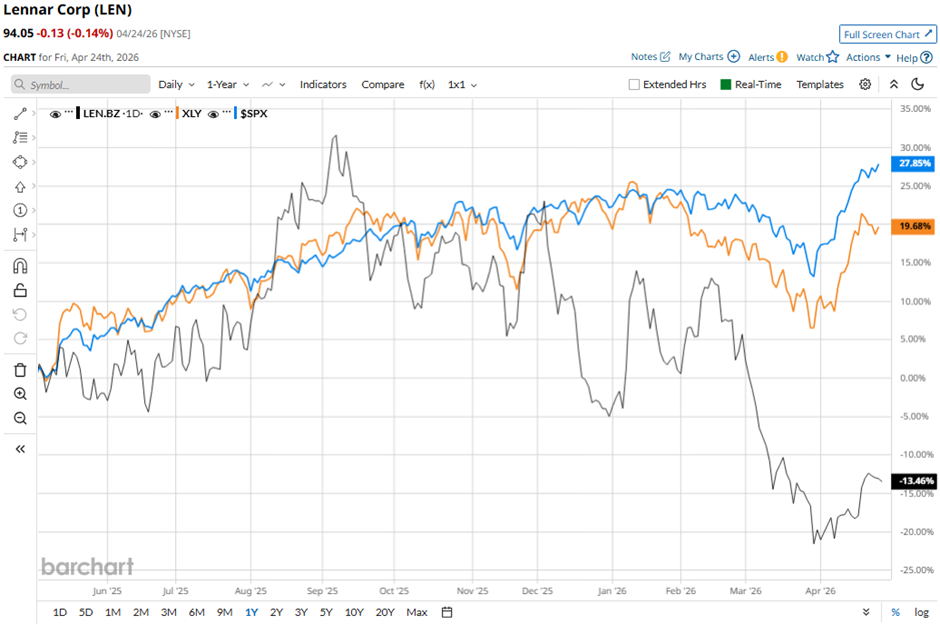Select the 10Y range button
The image size is (940, 625).
(x=354, y=612)
